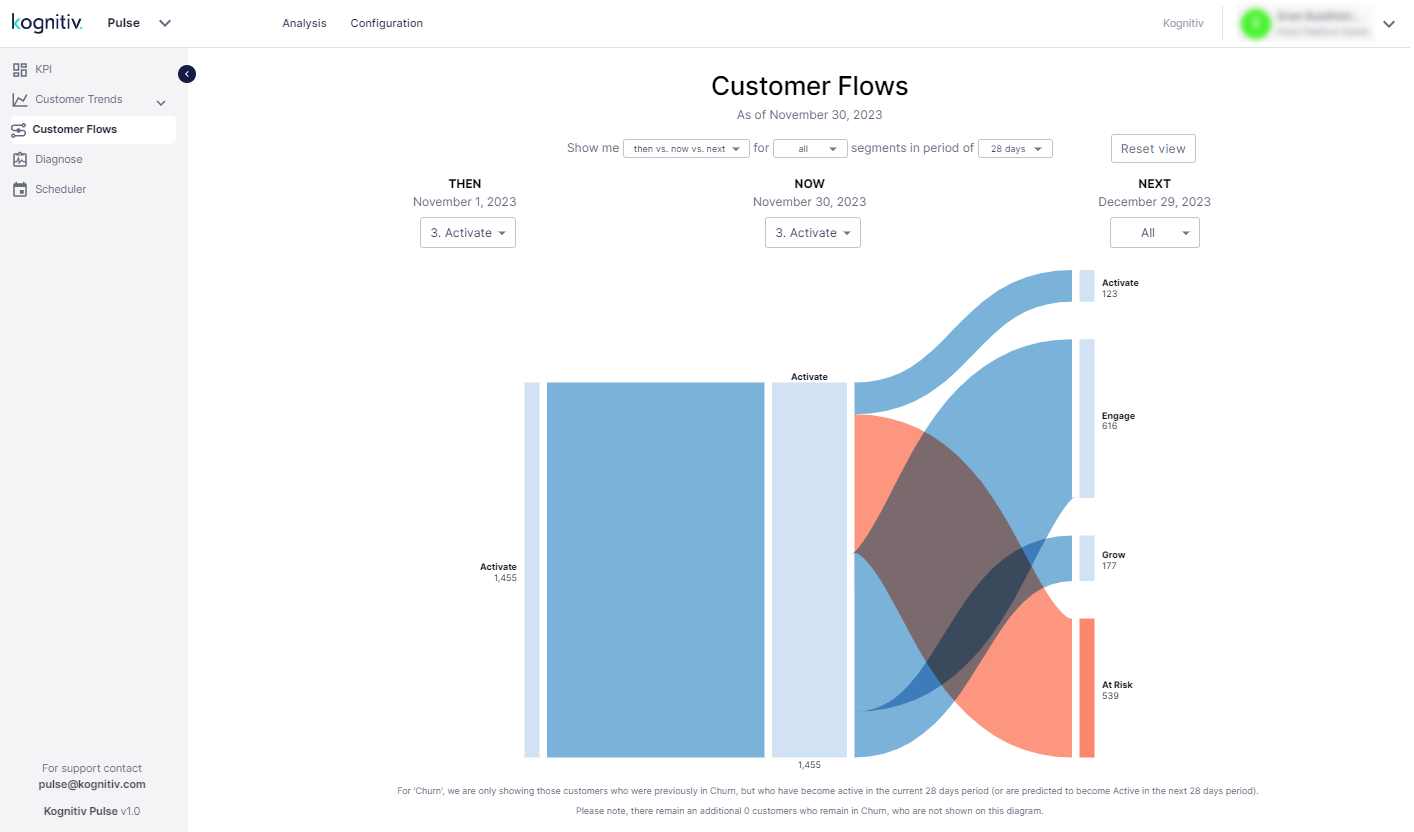The image size is (1414, 832).
Task: Click the Reset view button
Action: click(1153, 148)
